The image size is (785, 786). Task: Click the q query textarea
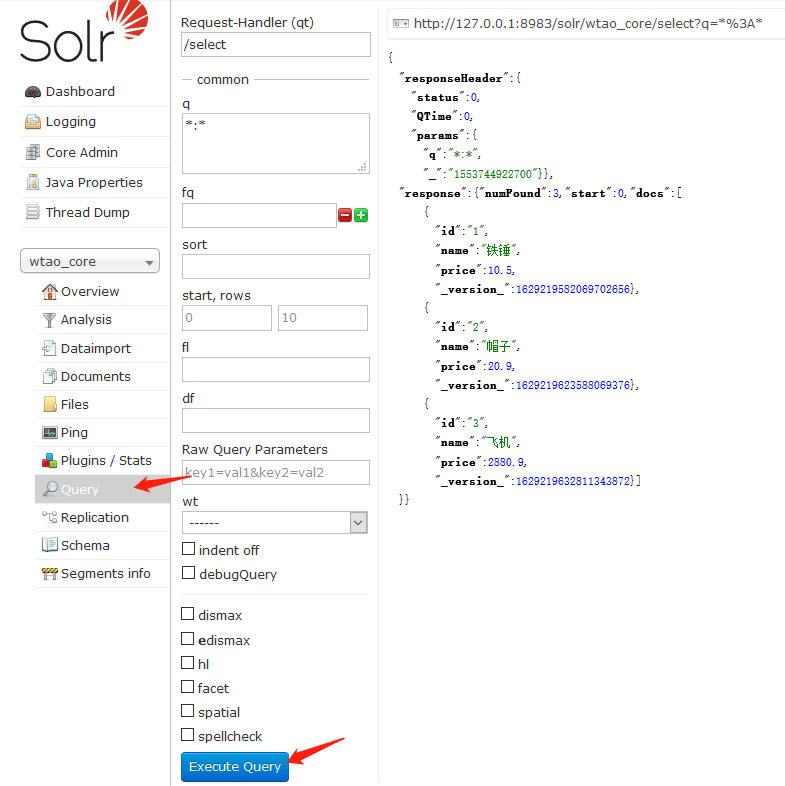coord(276,143)
